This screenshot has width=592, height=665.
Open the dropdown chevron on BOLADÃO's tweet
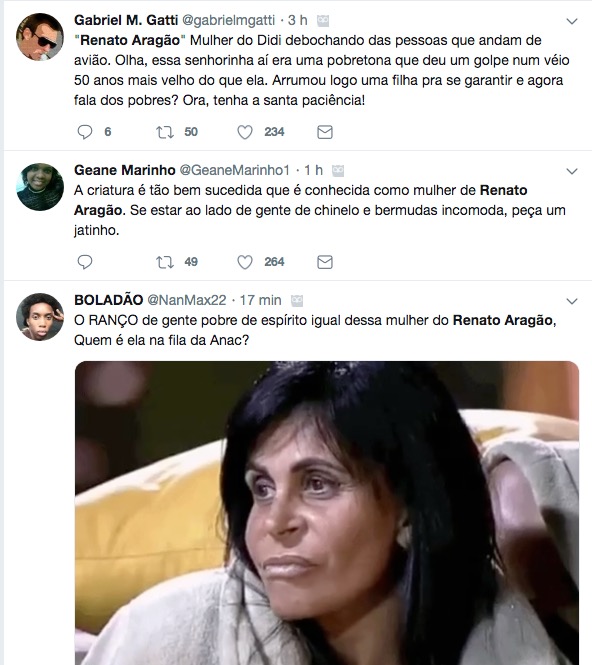click(x=572, y=301)
